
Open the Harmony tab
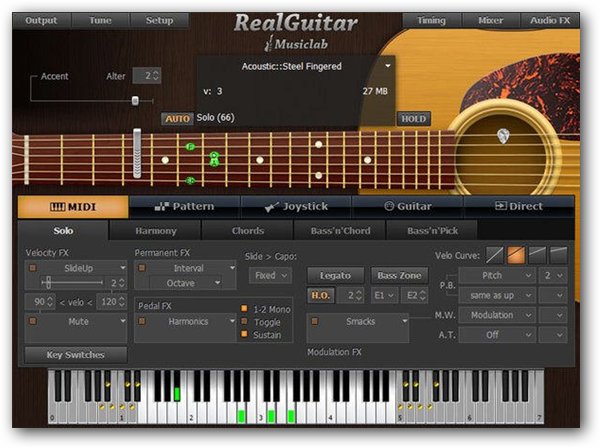point(155,231)
